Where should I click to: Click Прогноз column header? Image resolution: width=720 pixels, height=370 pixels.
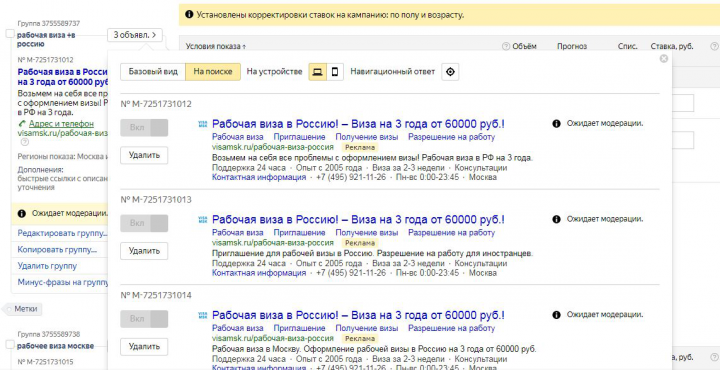click(x=572, y=46)
